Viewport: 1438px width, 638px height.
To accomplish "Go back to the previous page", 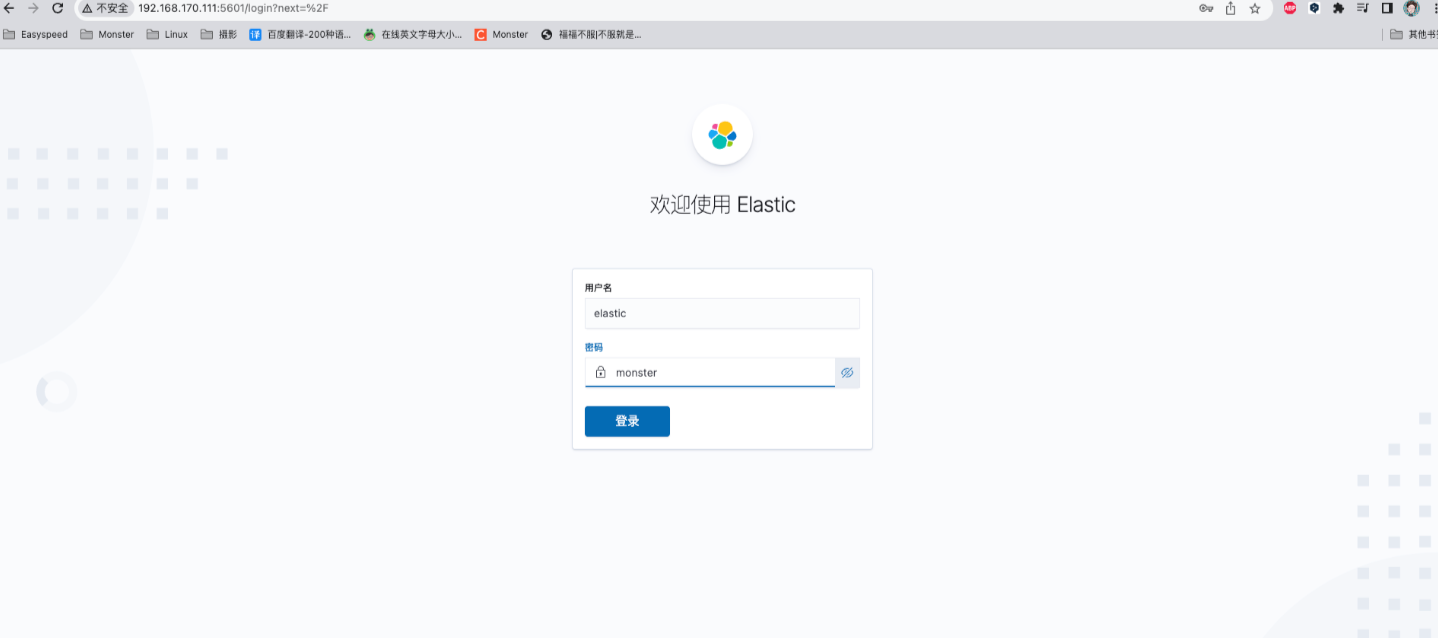I will pyautogui.click(x=9, y=8).
